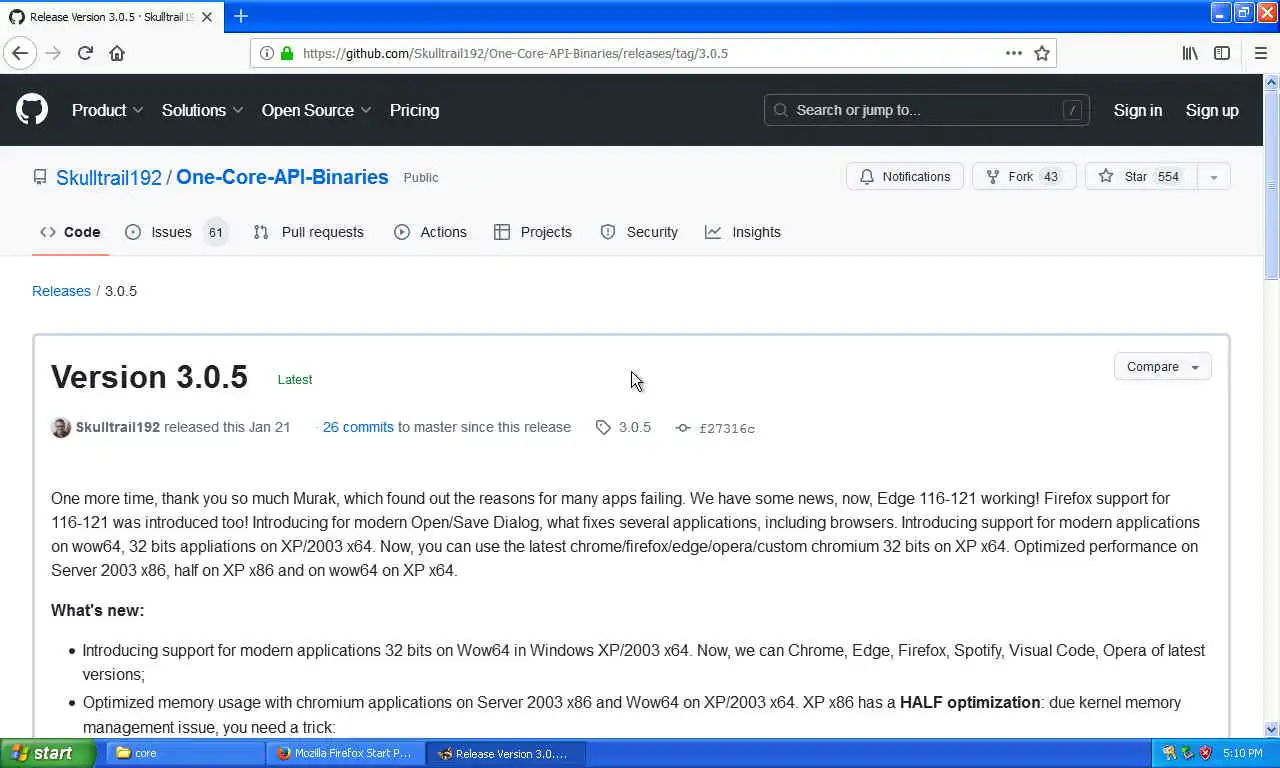
Task: Open the green padlock connection details
Action: [287, 53]
